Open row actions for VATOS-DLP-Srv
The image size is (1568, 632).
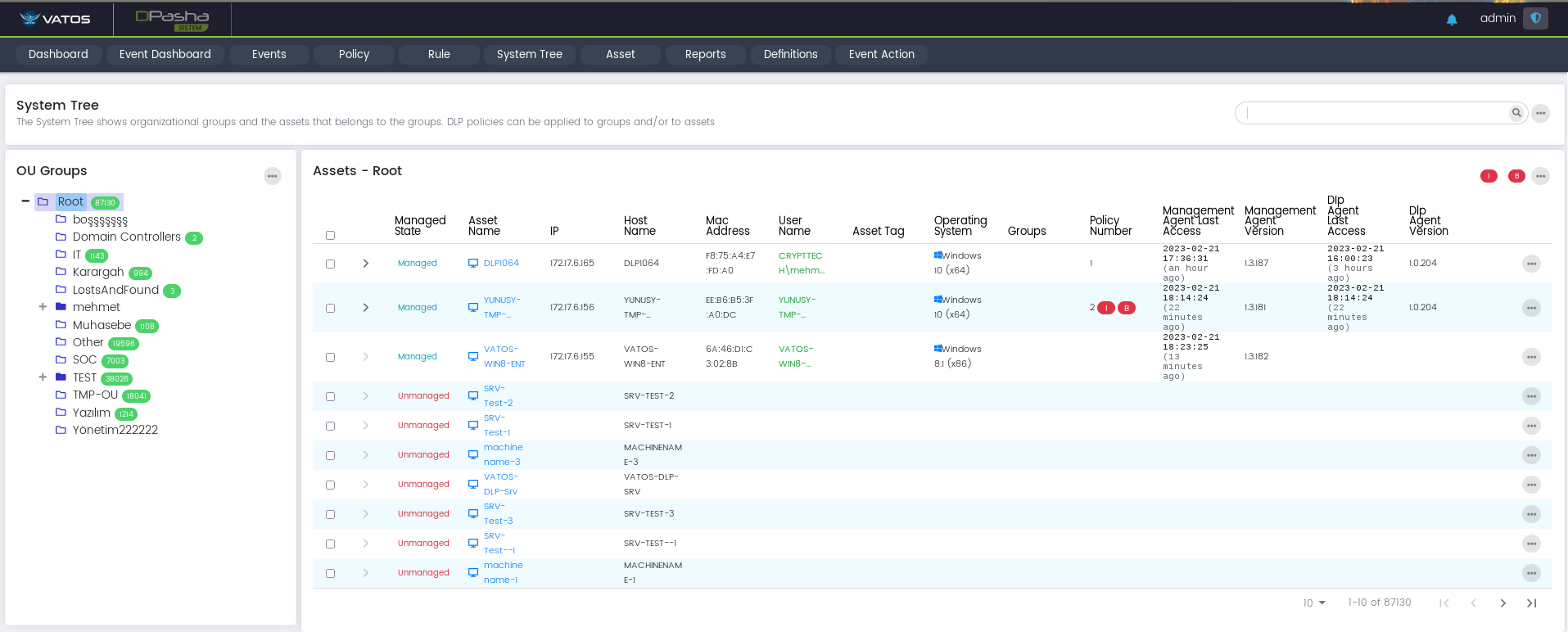pos(1531,485)
